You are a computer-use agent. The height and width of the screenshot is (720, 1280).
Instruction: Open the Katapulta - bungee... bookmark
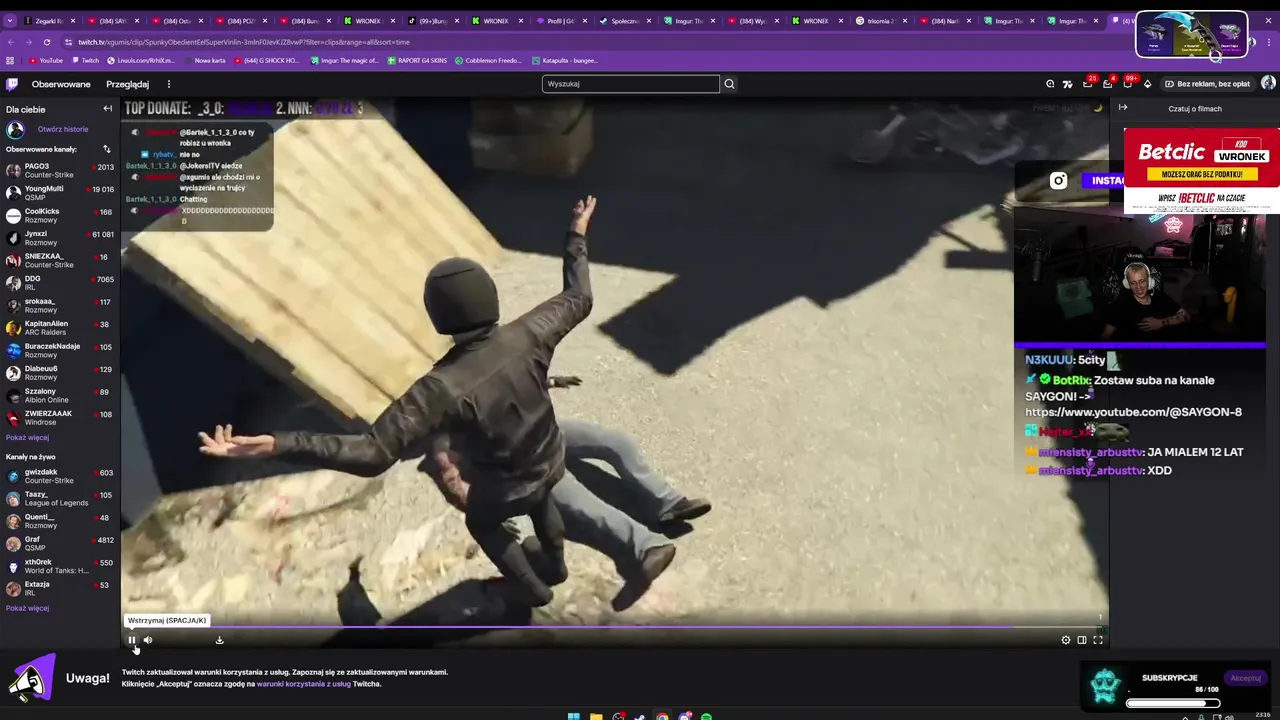563,60
